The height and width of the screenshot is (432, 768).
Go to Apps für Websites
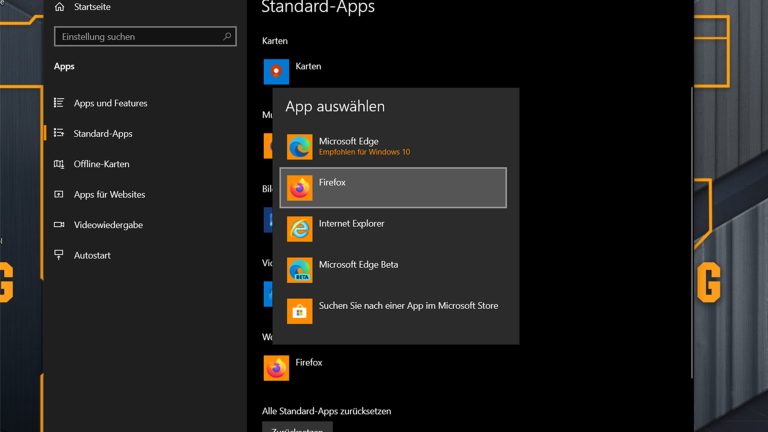pyautogui.click(x=109, y=194)
